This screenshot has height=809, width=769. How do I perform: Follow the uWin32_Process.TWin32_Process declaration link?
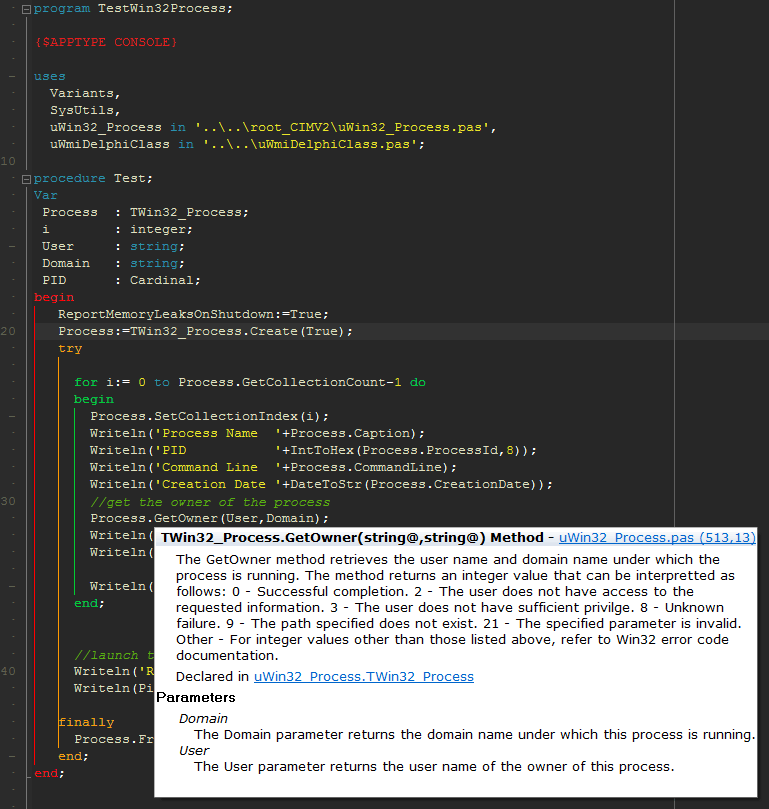pyautogui.click(x=363, y=677)
